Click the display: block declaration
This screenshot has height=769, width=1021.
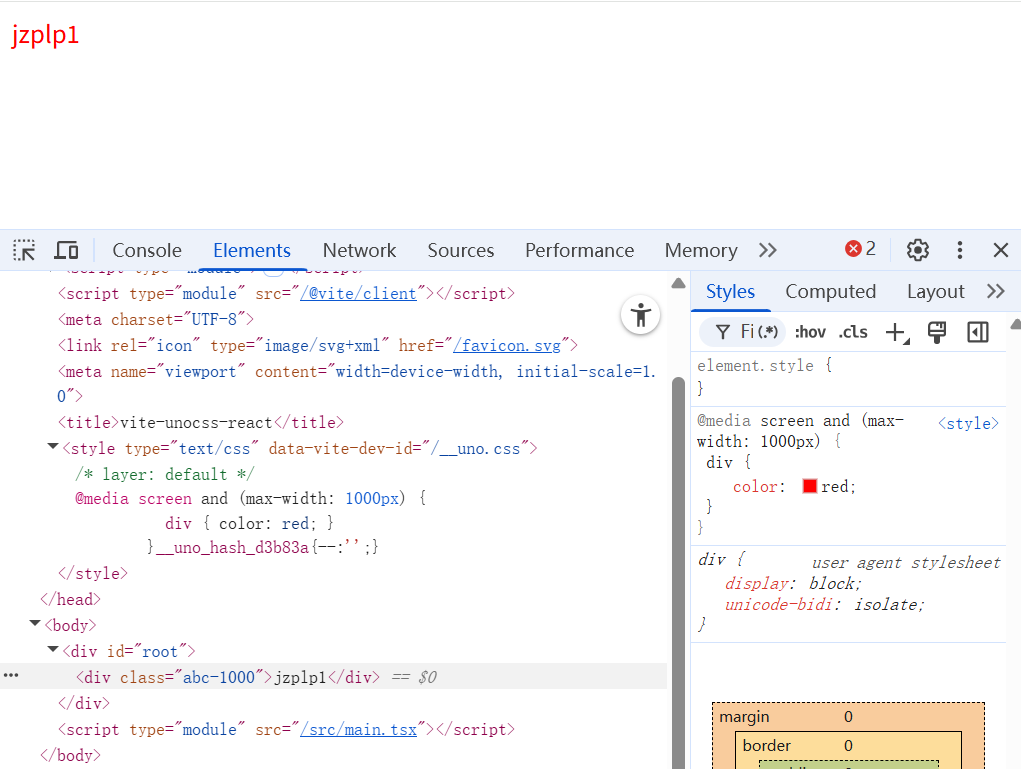pos(793,583)
